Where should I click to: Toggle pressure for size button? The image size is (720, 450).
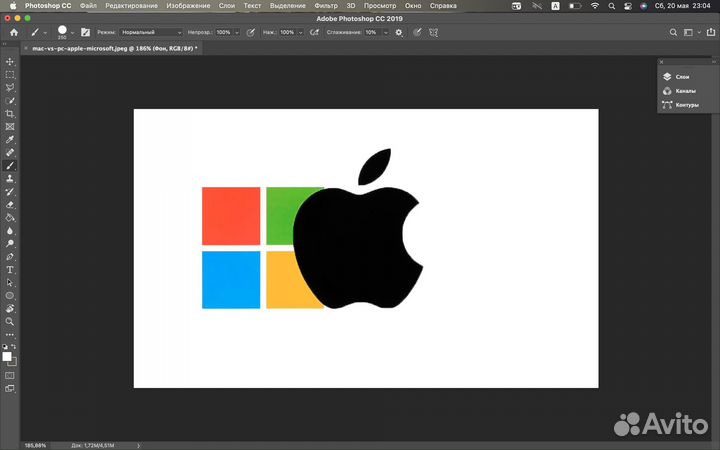coord(417,32)
